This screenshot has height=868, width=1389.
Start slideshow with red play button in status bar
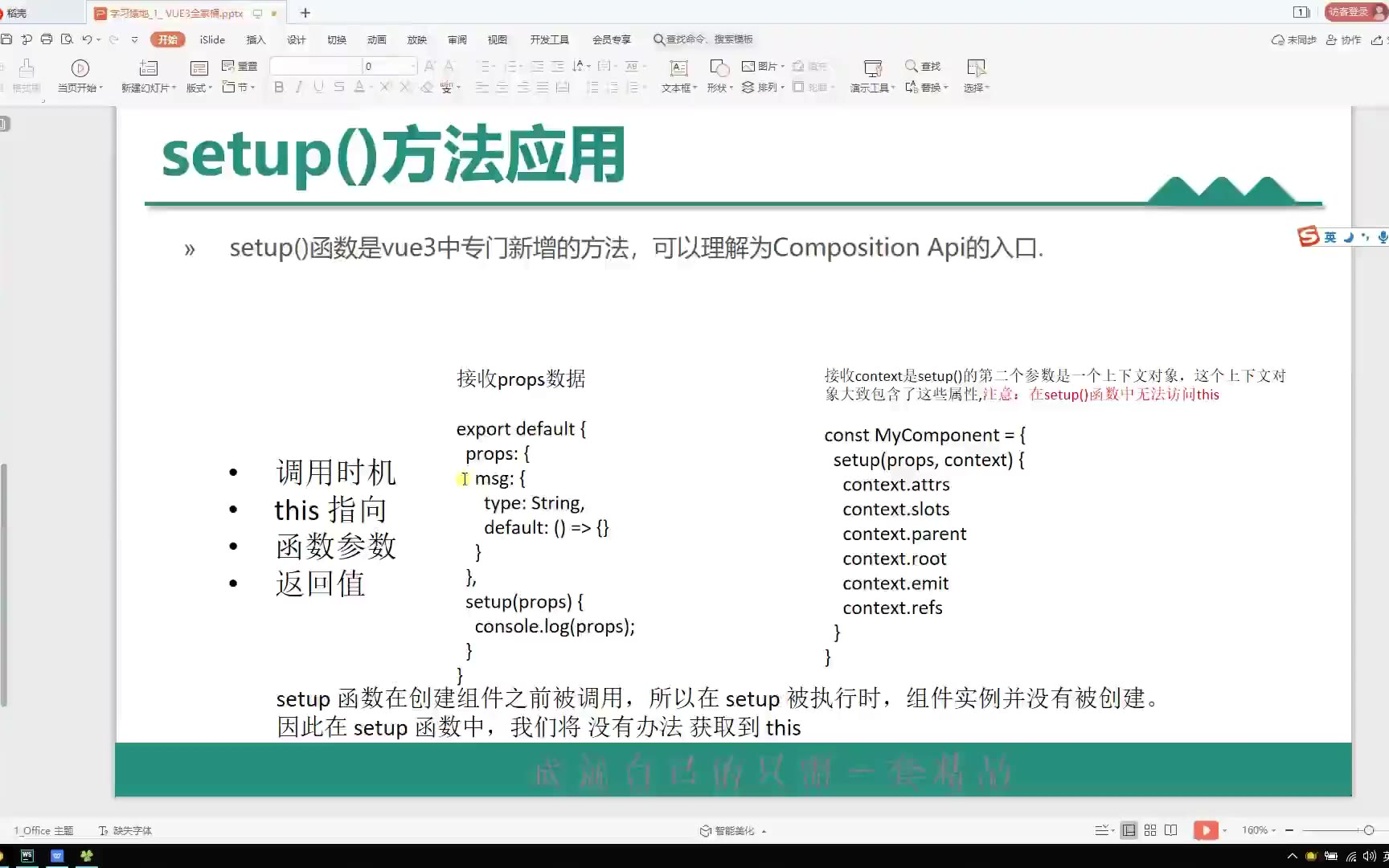pos(1205,830)
